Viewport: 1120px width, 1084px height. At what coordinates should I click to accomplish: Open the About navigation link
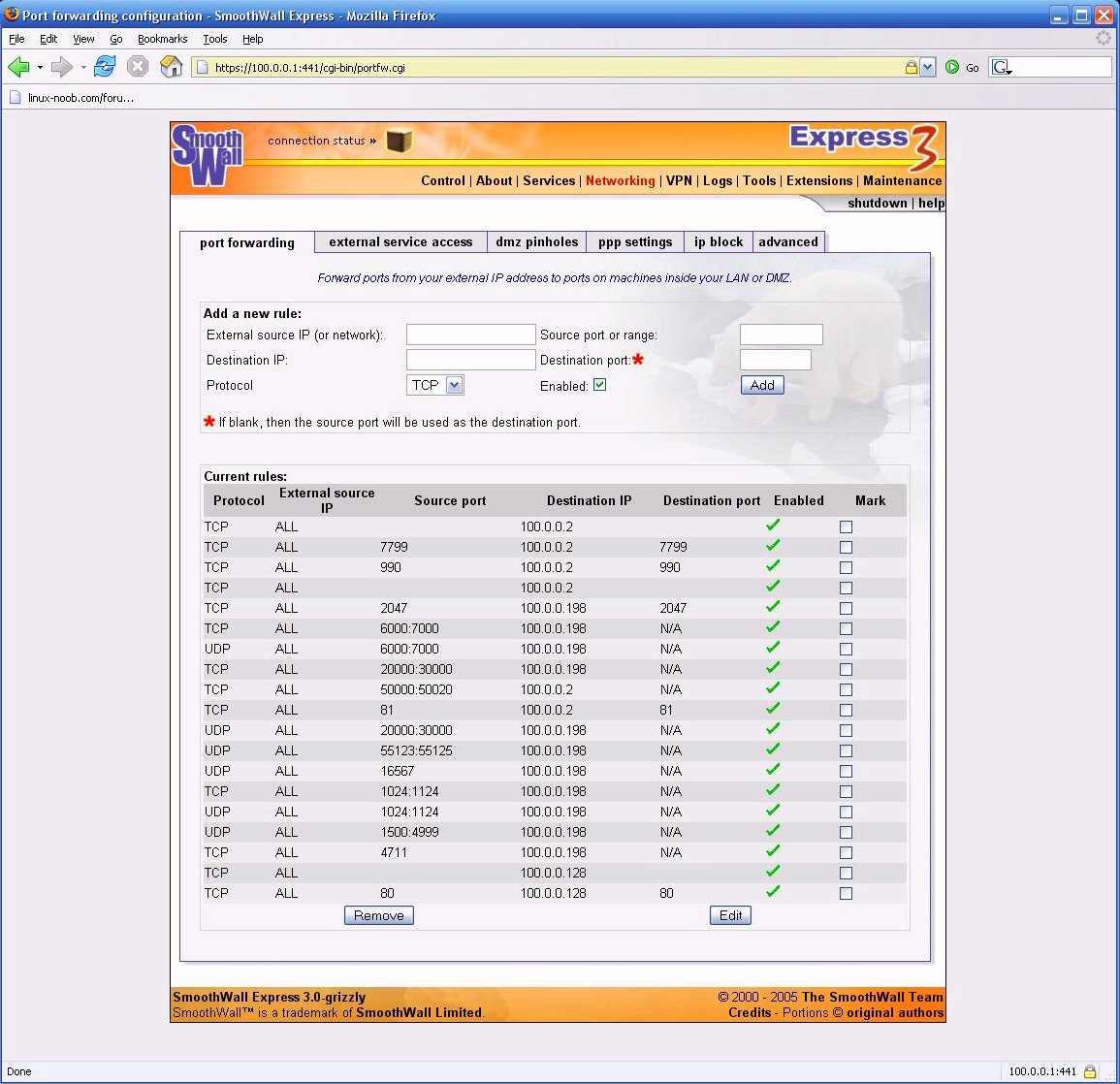pos(495,180)
